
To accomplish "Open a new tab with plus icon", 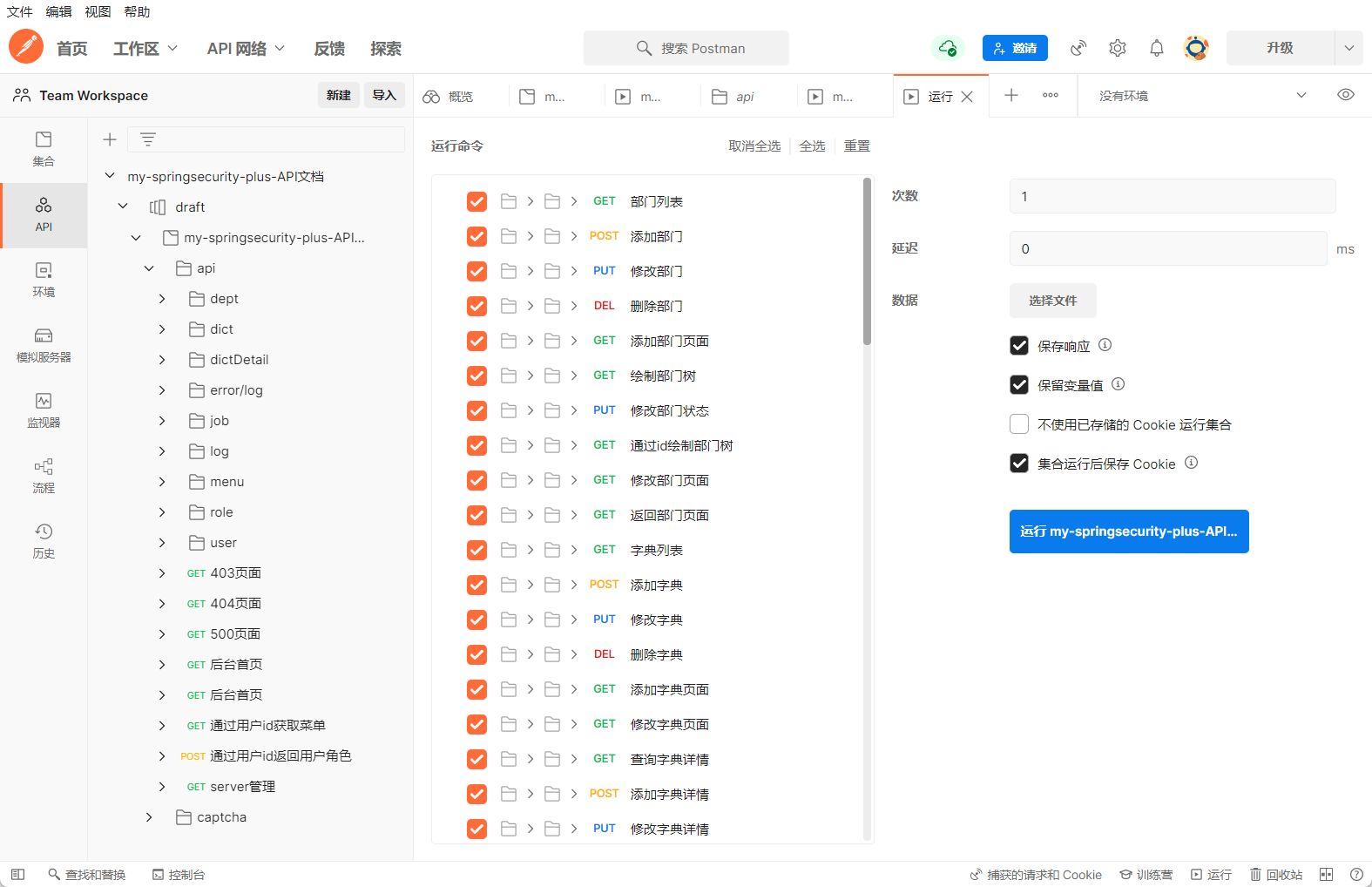I will click(x=1011, y=95).
